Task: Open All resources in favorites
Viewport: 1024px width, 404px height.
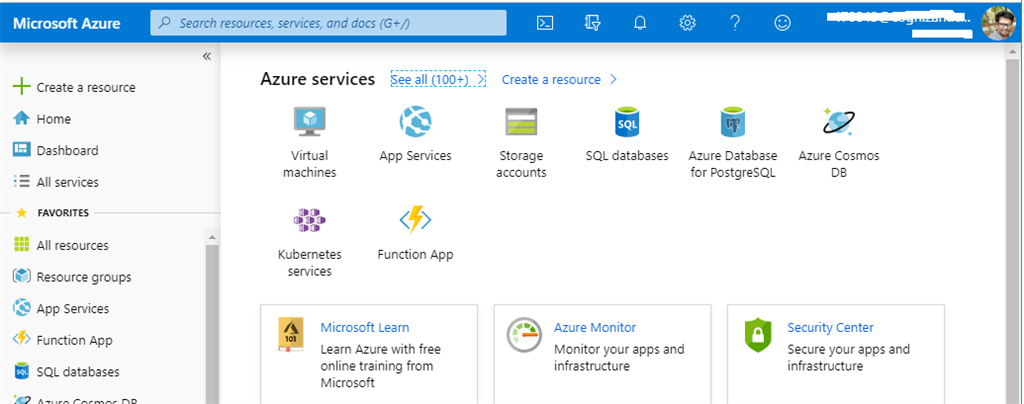Action: click(72, 245)
